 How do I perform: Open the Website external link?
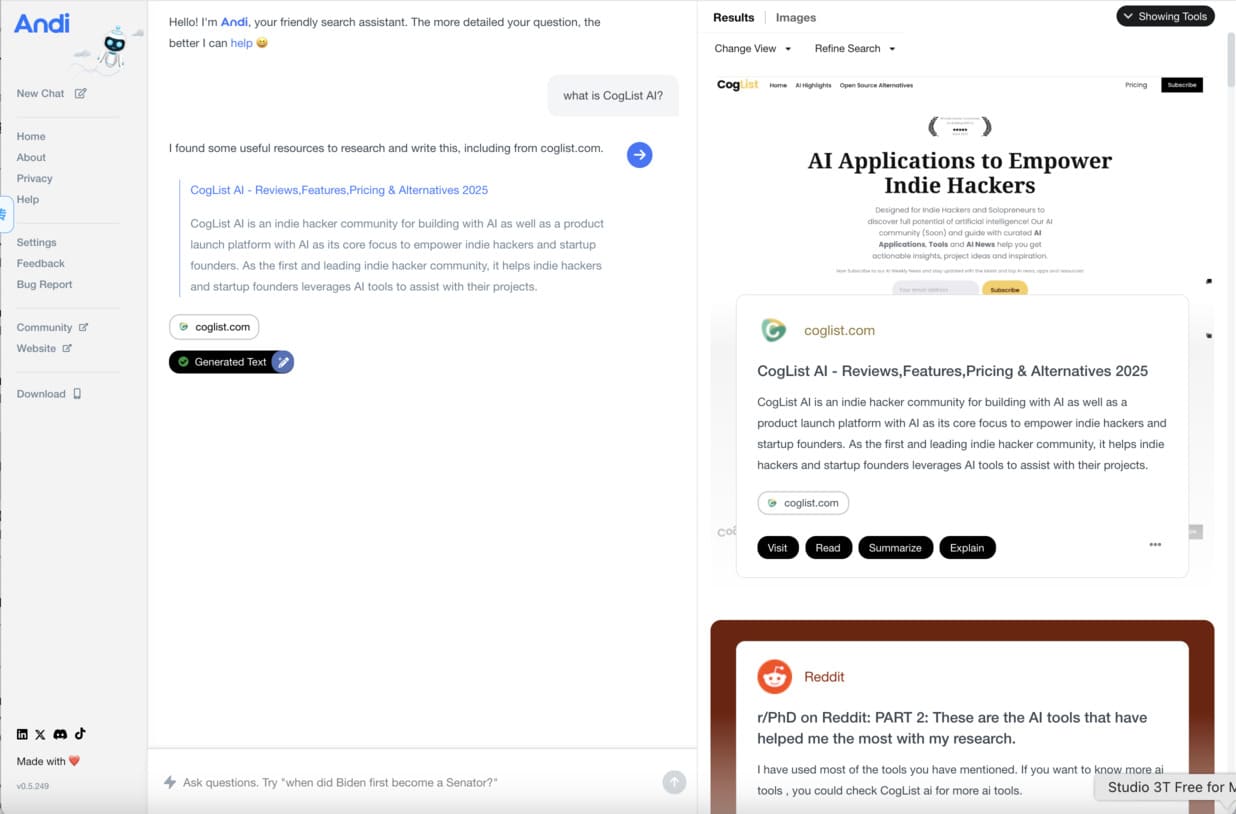point(44,348)
